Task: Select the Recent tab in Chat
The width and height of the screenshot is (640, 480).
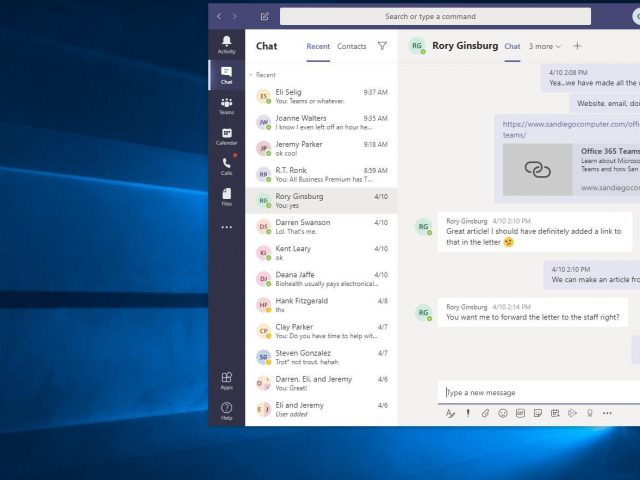Action: 318,47
